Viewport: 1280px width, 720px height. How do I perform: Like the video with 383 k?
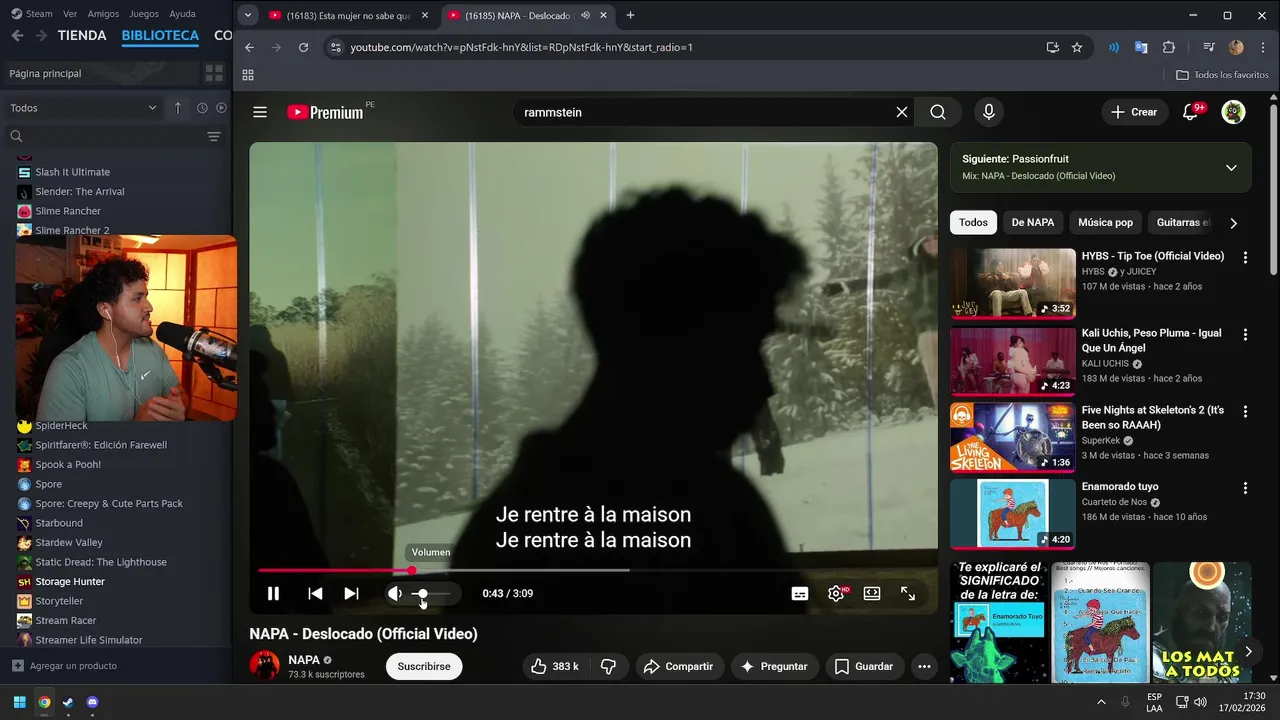tap(556, 666)
